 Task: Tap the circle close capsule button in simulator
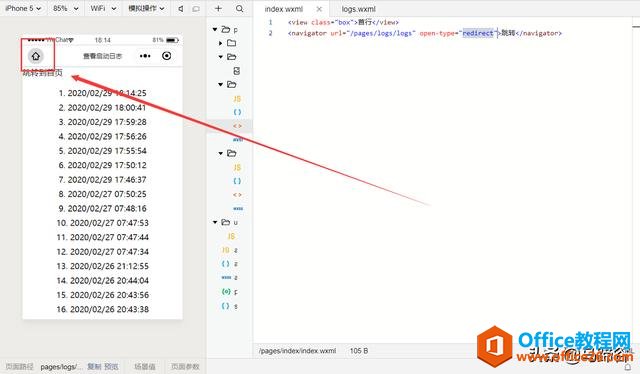[x=167, y=56]
